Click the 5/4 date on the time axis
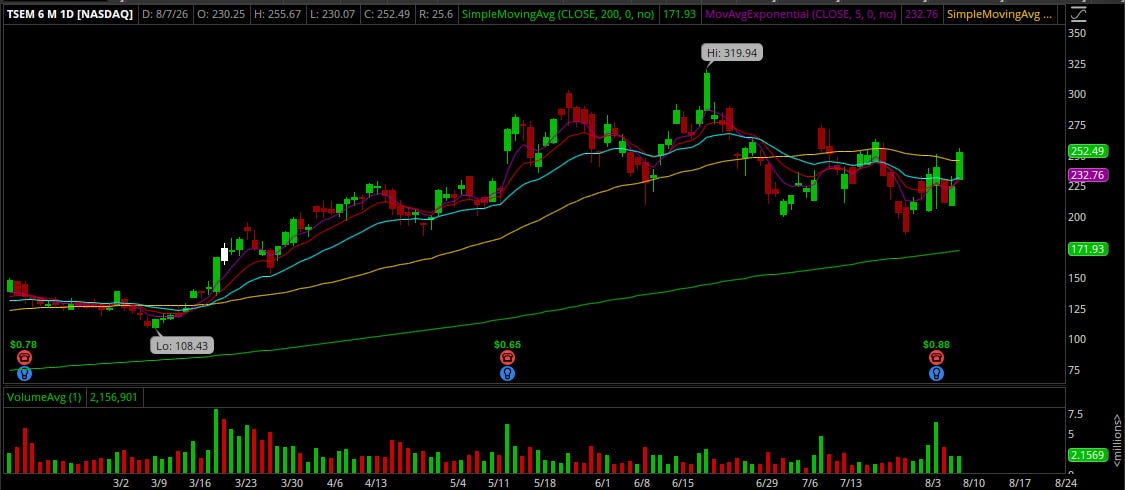1125x490 pixels. pos(458,483)
